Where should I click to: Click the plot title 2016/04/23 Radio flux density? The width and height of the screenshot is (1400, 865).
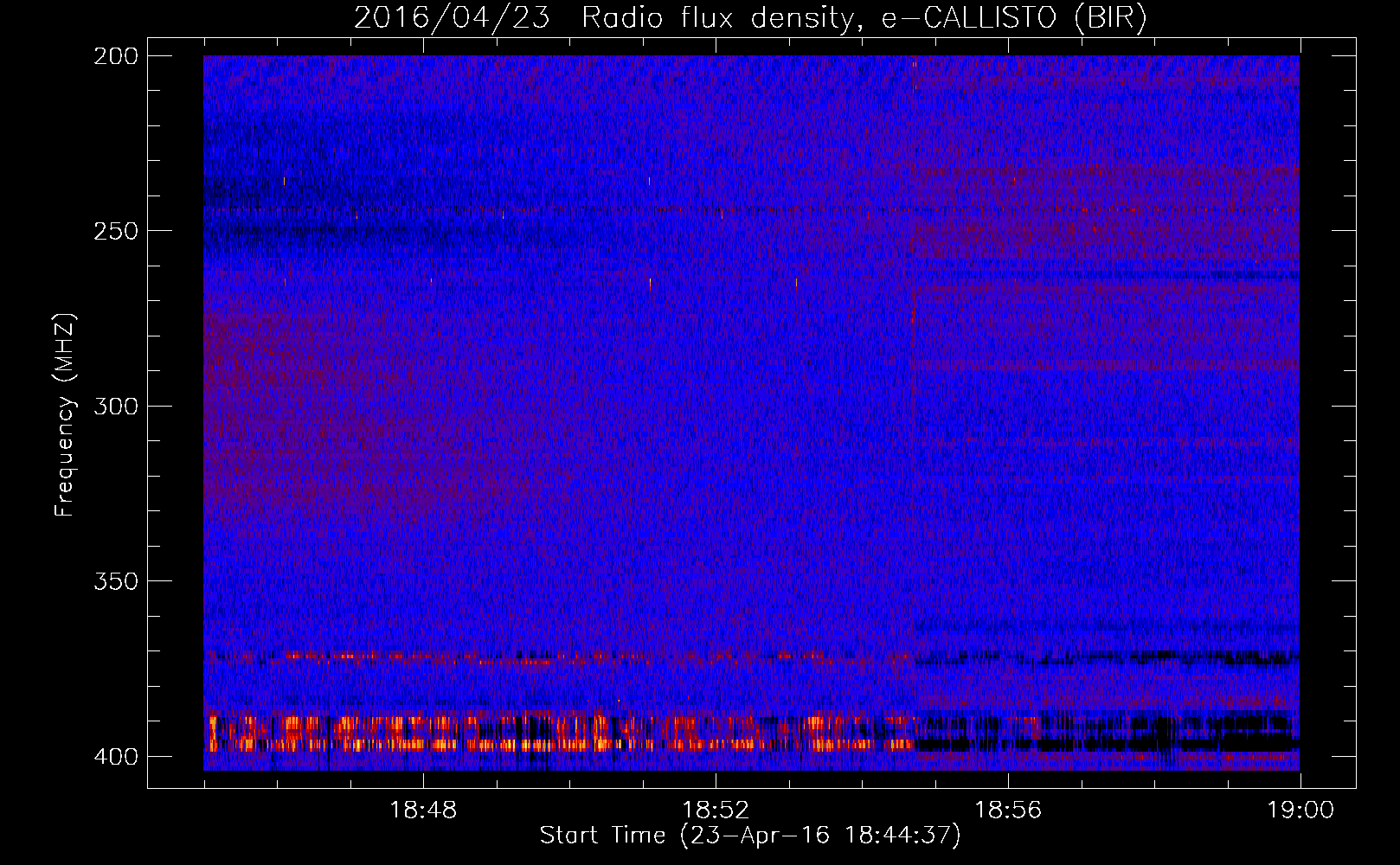click(x=750, y=18)
